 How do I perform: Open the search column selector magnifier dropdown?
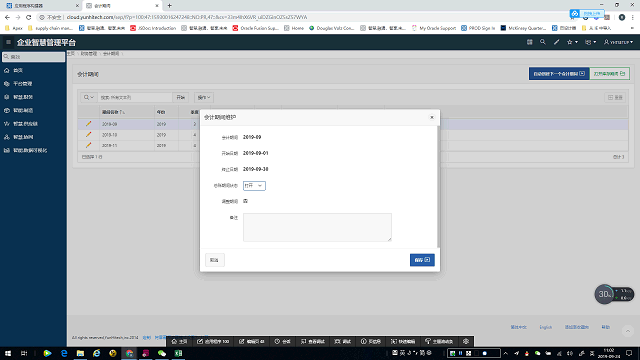click(x=89, y=98)
